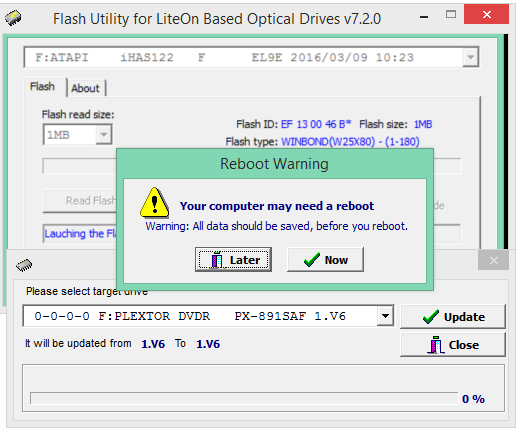This screenshot has width=521, height=434.
Task: Click the 0 % update progress bar
Action: (x=244, y=398)
